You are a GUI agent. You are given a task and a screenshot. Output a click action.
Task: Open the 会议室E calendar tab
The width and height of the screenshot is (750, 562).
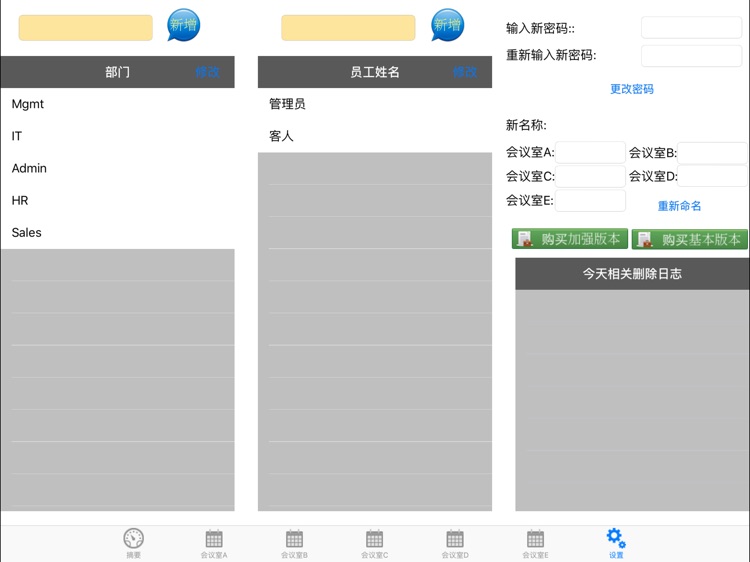click(x=535, y=544)
